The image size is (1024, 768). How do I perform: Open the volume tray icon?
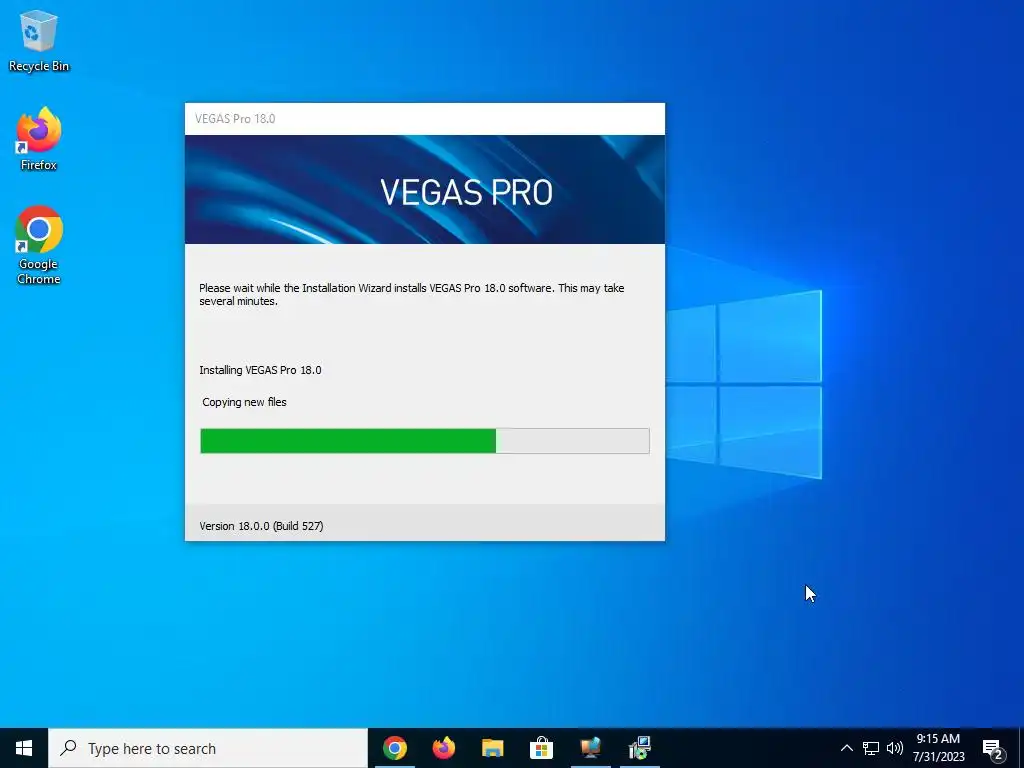[x=895, y=748]
